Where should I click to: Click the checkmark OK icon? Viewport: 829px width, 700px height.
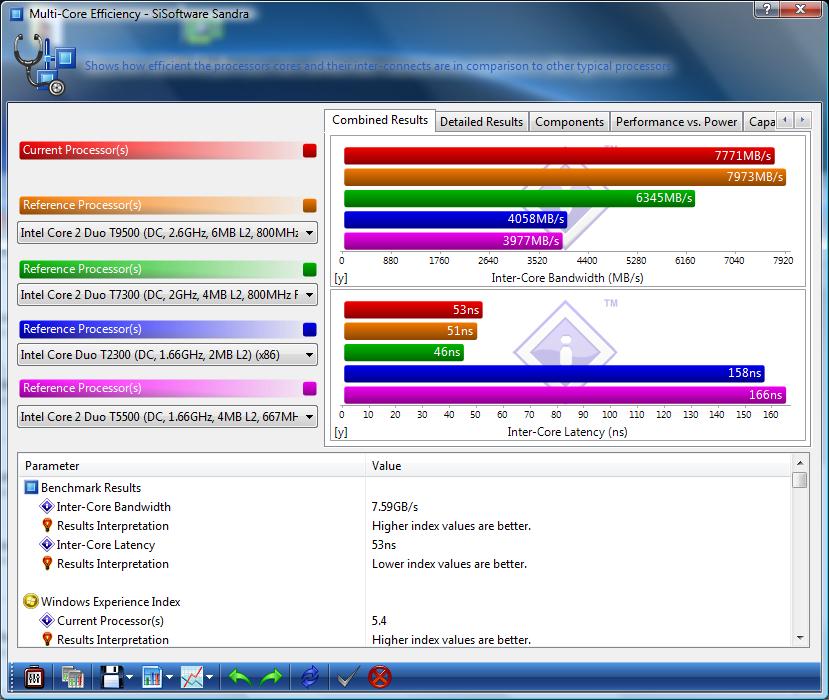pyautogui.click(x=348, y=677)
